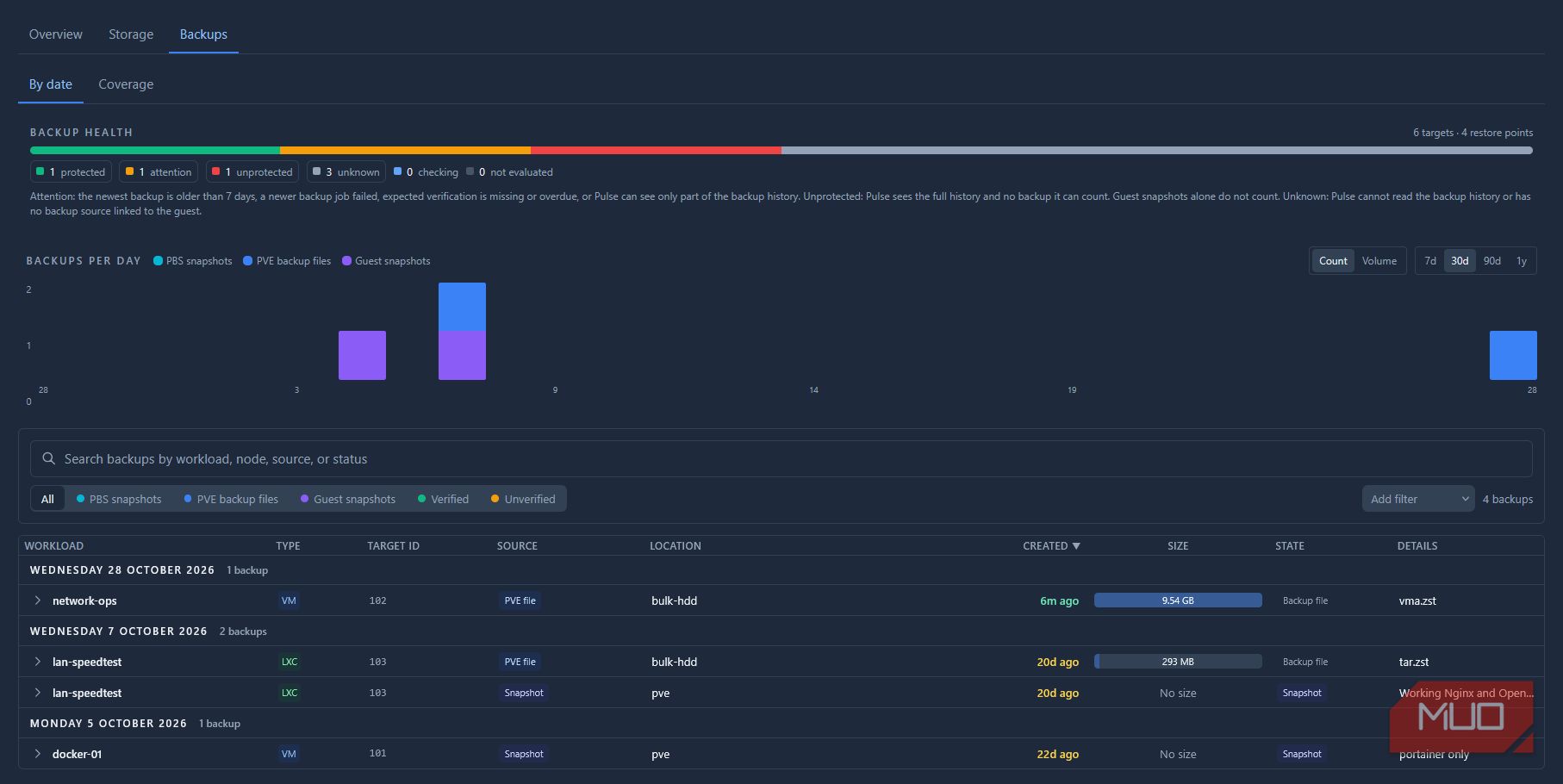Switch chart to Count mode
This screenshot has width=1563, height=784.
pos(1333,261)
